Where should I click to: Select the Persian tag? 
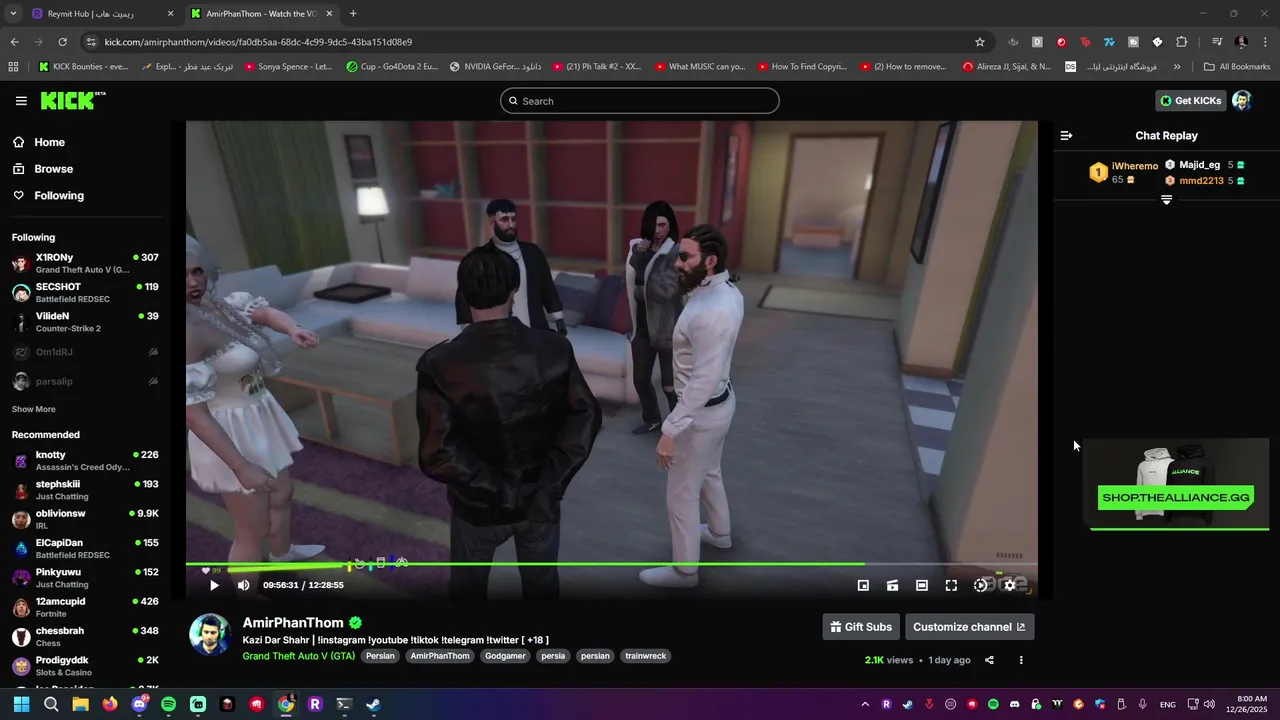click(x=380, y=656)
